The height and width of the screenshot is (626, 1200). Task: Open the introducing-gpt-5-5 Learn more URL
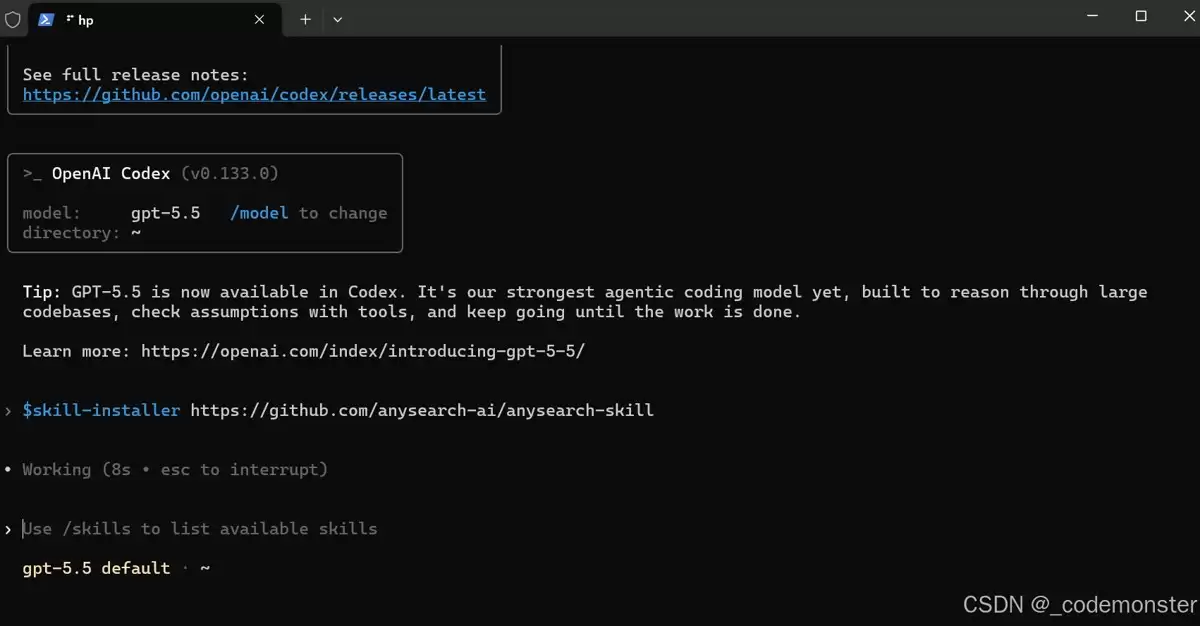[x=363, y=351]
